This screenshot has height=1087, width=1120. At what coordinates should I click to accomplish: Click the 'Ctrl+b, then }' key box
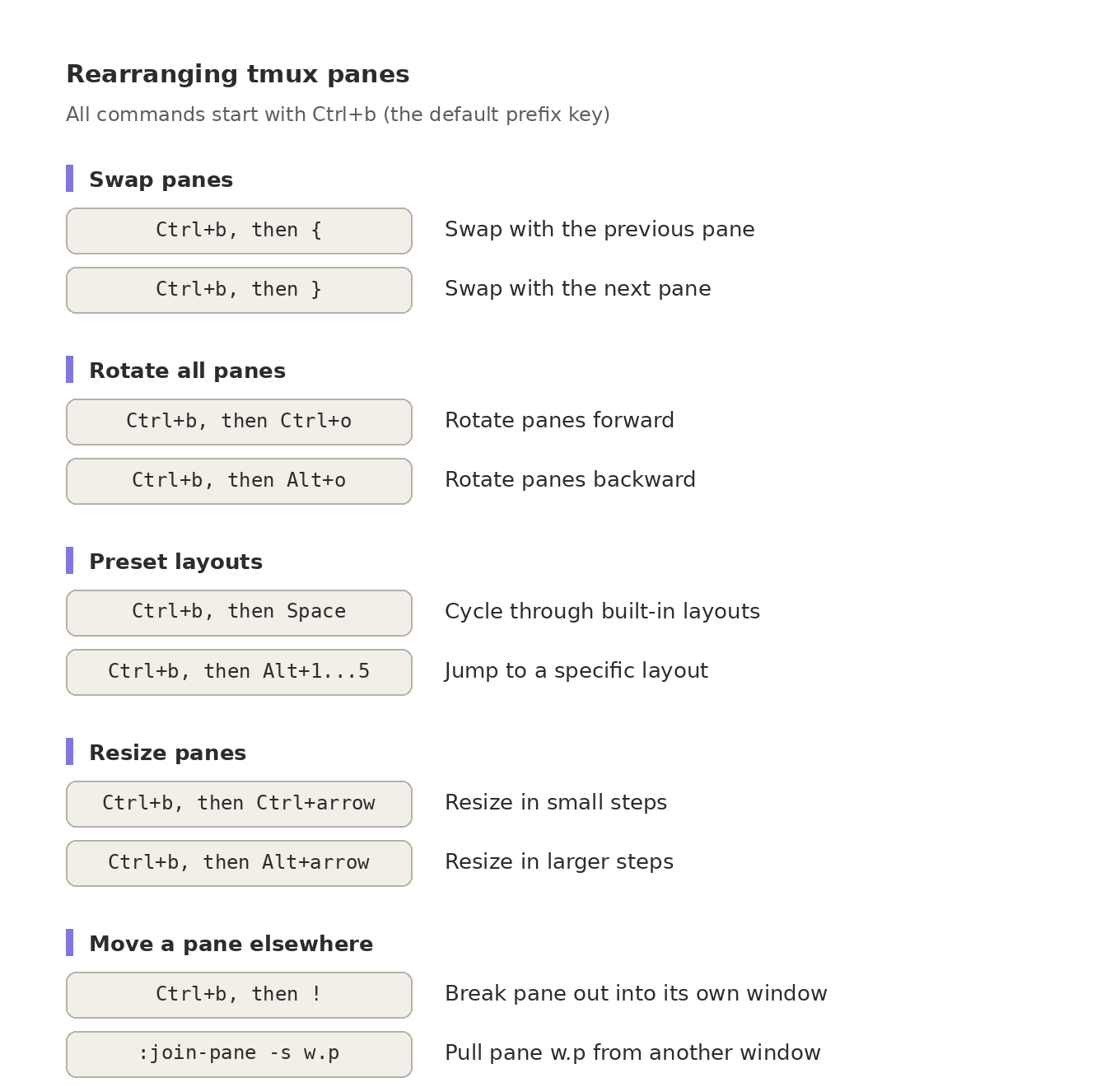[239, 290]
